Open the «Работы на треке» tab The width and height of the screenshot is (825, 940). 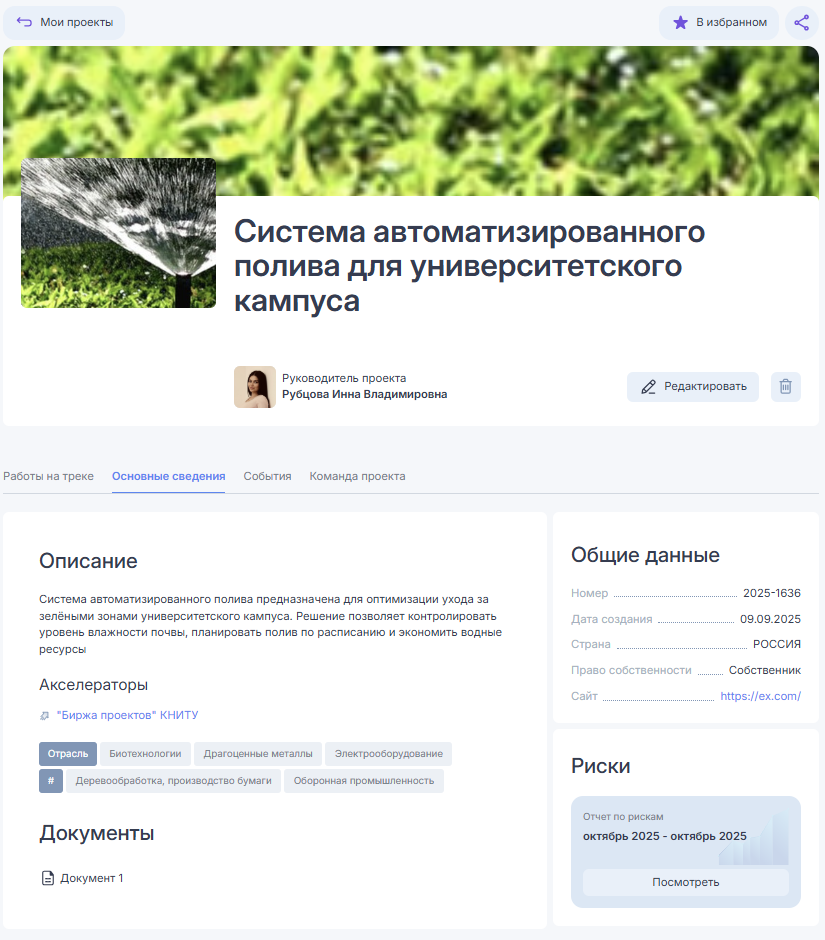[48, 476]
